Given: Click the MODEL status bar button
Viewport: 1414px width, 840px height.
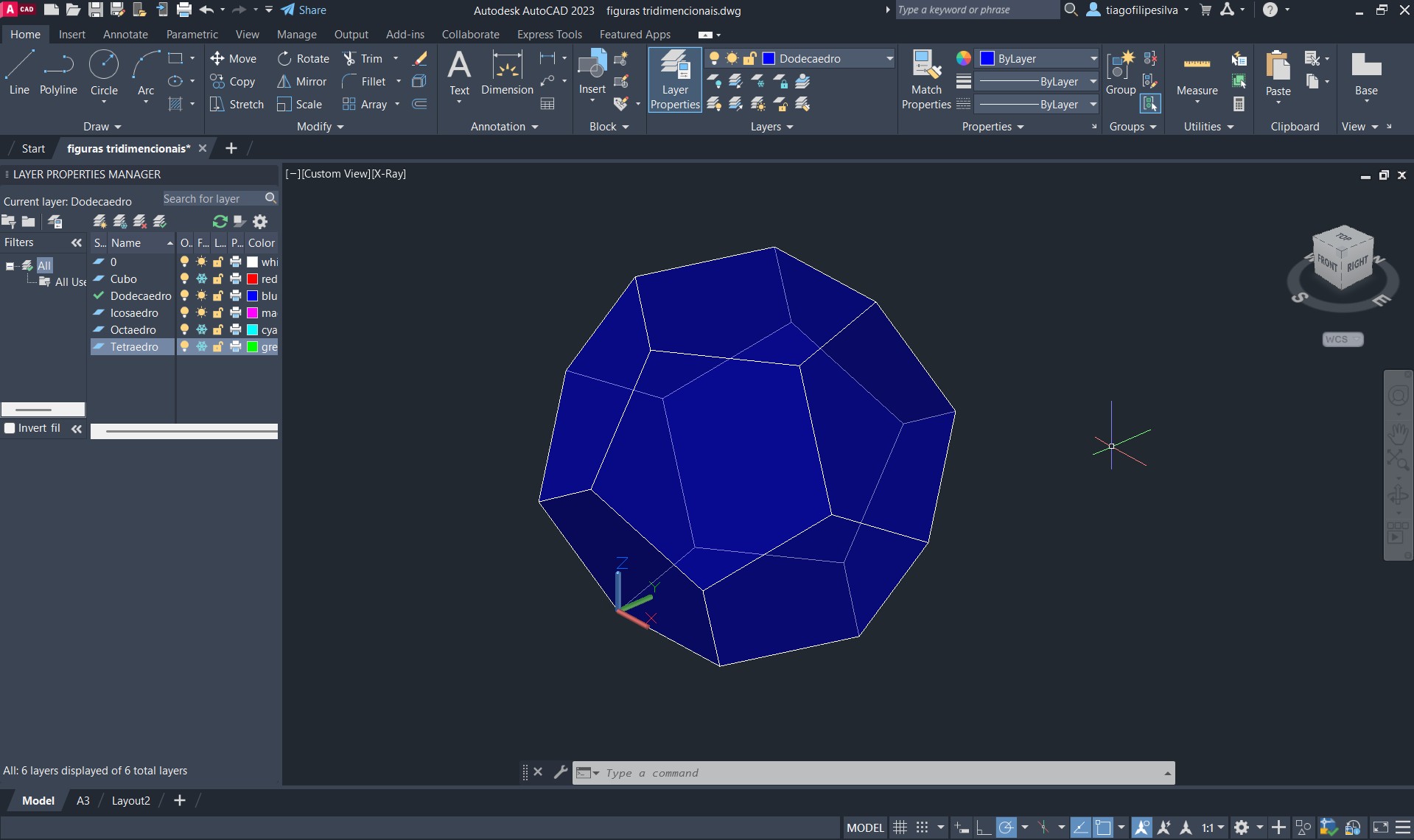Looking at the screenshot, I should pyautogui.click(x=865, y=827).
